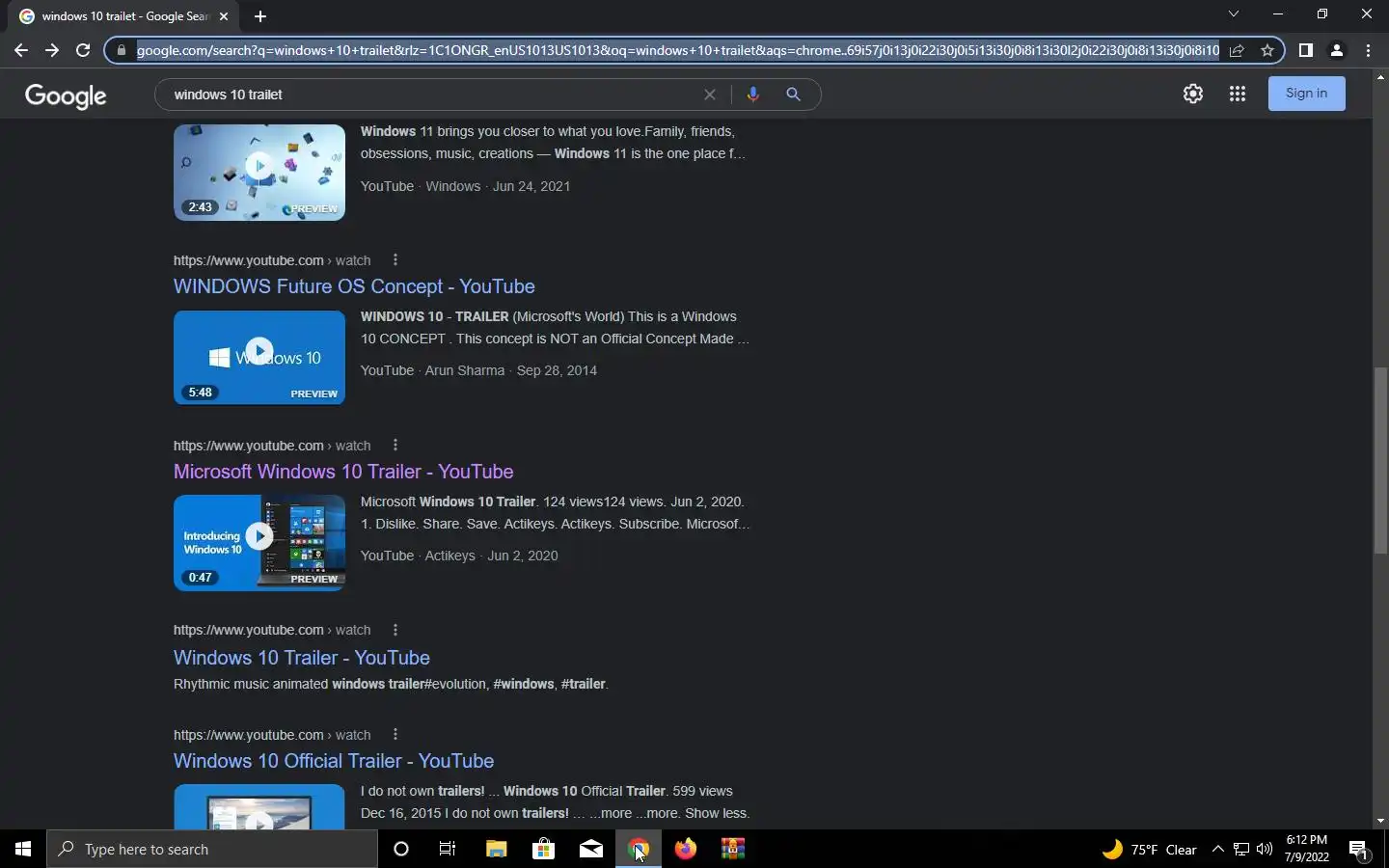This screenshot has height=868, width=1389.
Task: Open the 'WINDOWS Future OS Concept - YouTube' result
Action: (354, 286)
